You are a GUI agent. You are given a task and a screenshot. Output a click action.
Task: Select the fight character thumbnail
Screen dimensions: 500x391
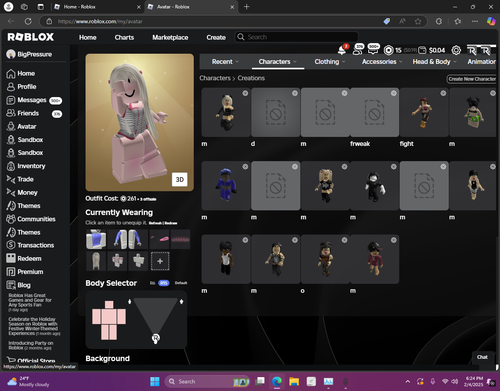(424, 112)
